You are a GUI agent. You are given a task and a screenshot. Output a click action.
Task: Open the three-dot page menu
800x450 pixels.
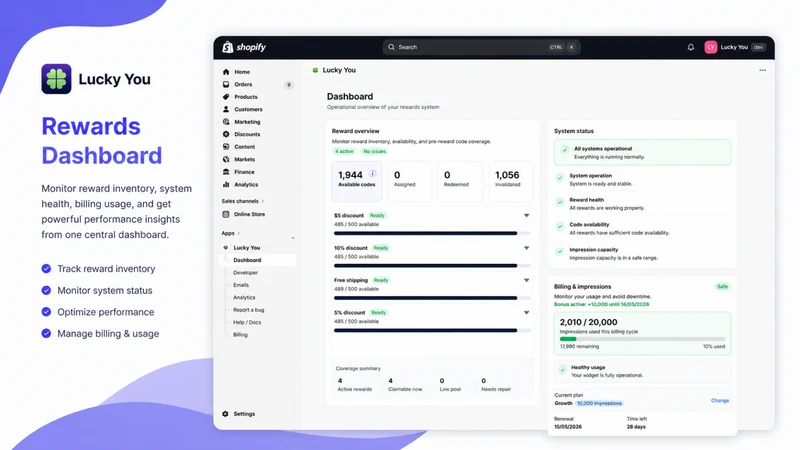tap(762, 70)
